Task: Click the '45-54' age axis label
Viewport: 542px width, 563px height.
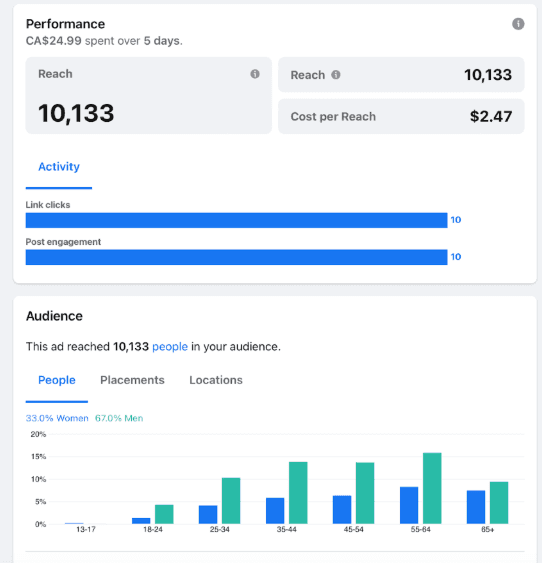Action: pos(354,529)
